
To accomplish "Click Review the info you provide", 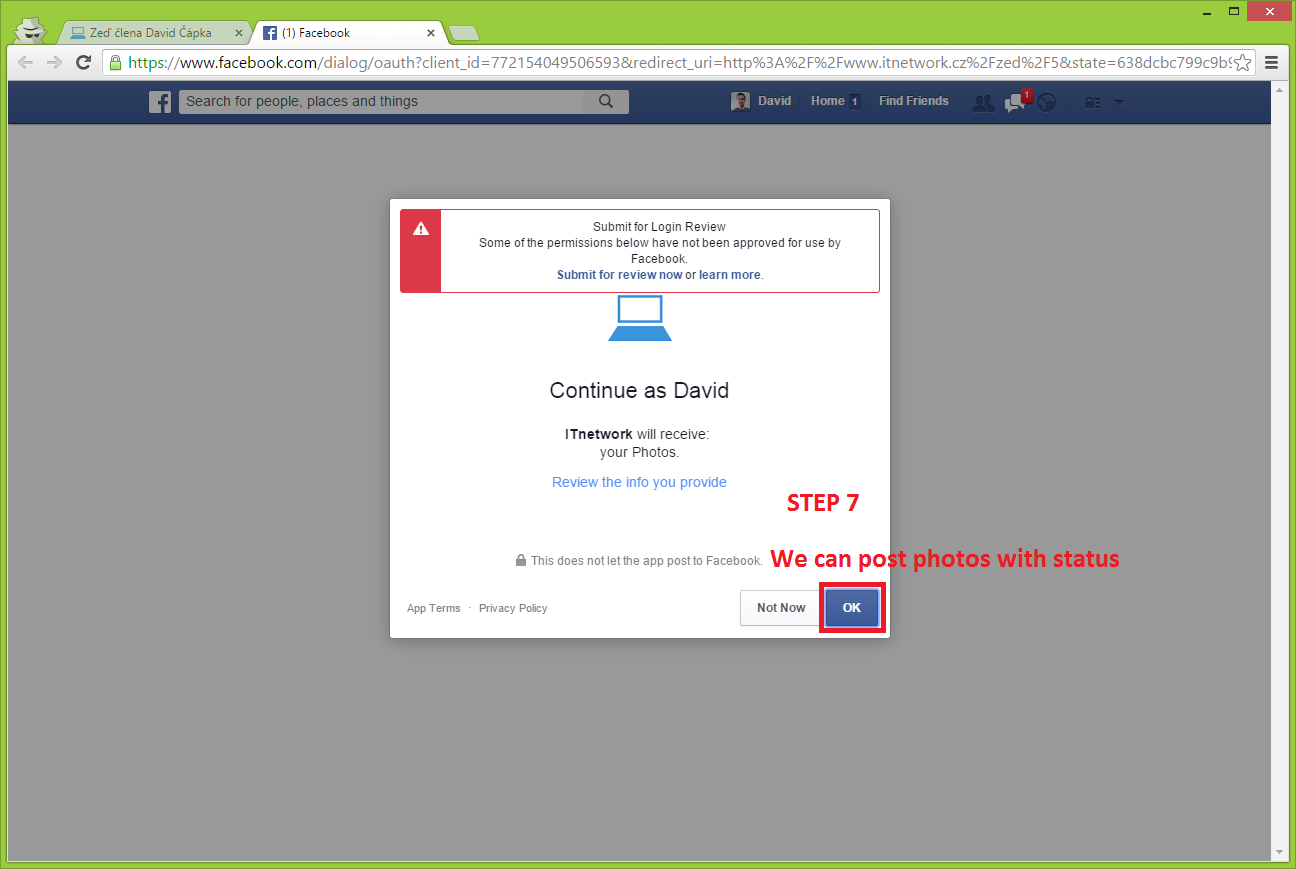I will [x=639, y=482].
